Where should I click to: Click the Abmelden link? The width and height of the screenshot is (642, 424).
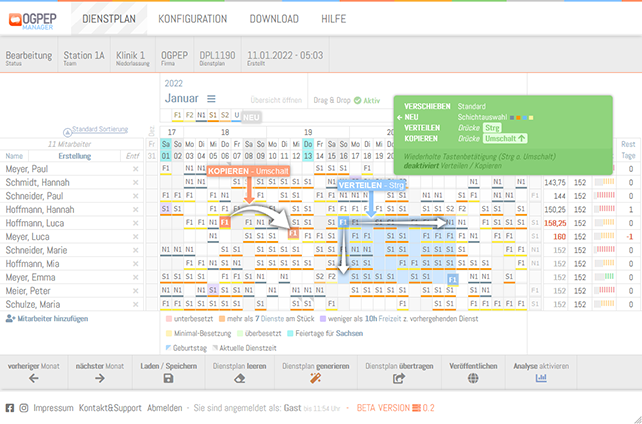(165, 408)
